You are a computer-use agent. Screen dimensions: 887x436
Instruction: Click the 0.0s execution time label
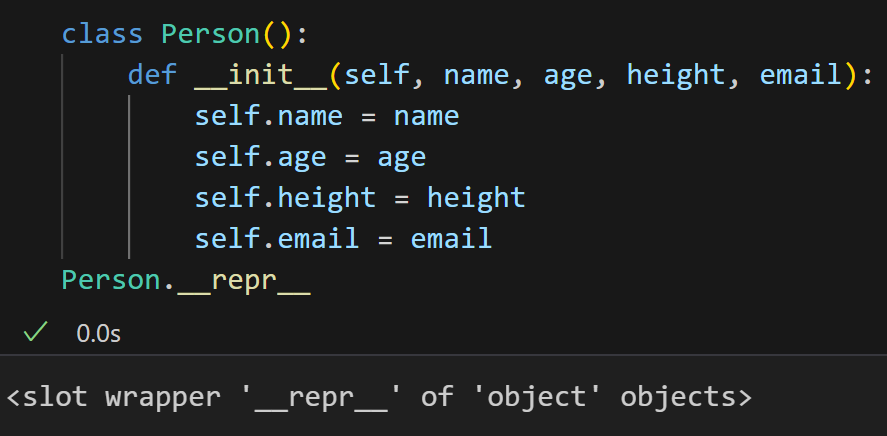click(x=98, y=334)
